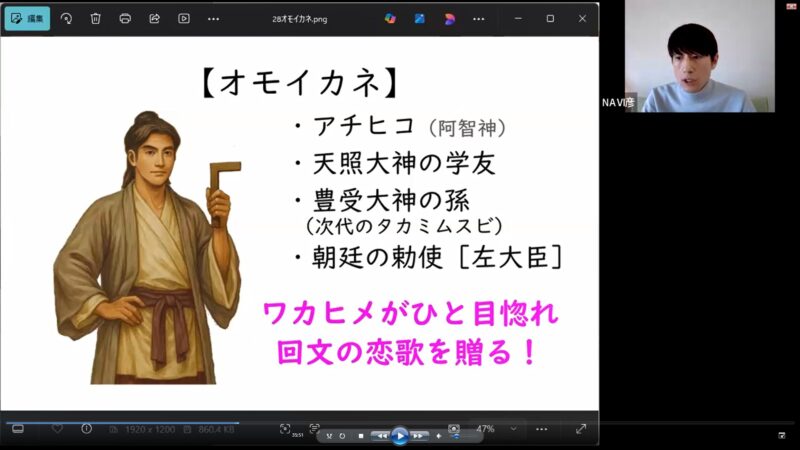Click the 28オモイカネ.png file title
The width and height of the screenshot is (800, 450).
(x=299, y=19)
